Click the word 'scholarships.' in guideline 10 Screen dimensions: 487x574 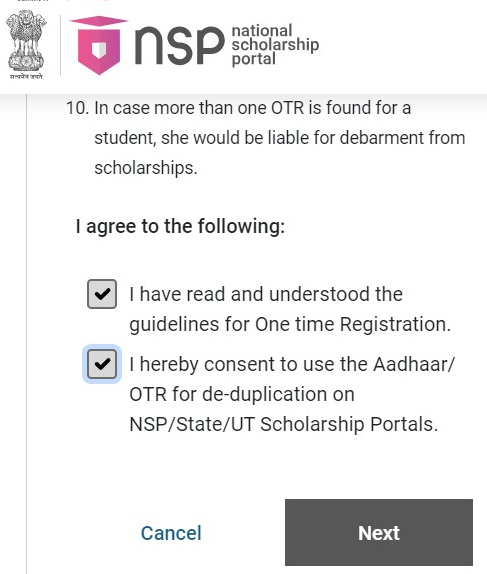point(146,168)
